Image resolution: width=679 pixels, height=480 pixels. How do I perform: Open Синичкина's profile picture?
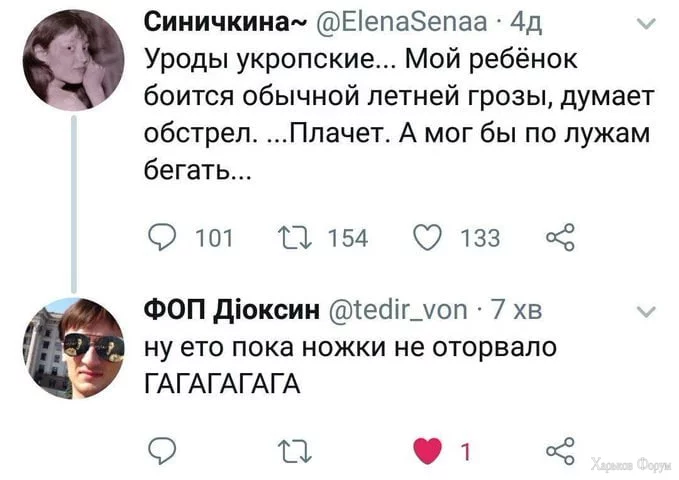[72, 59]
